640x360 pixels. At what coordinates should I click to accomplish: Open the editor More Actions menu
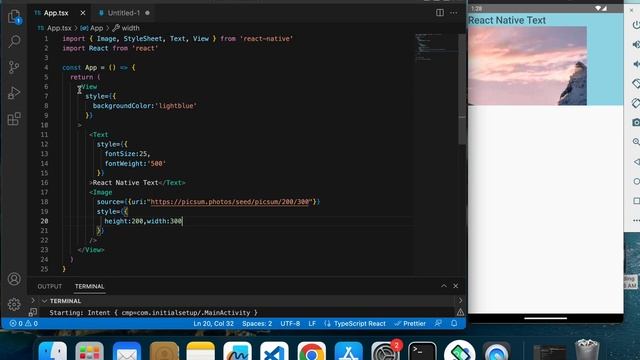[453, 13]
